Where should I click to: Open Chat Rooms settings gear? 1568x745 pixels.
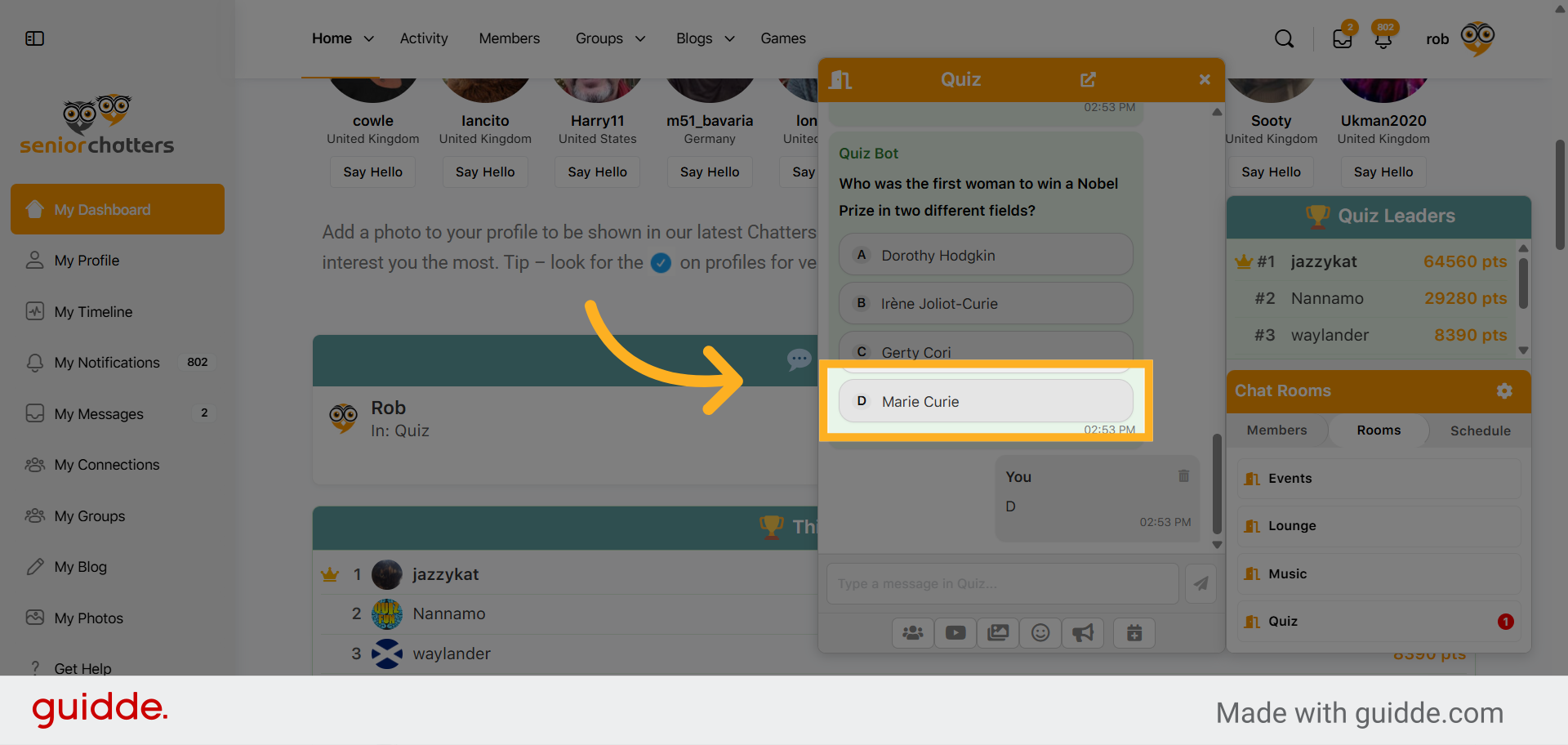1504,390
